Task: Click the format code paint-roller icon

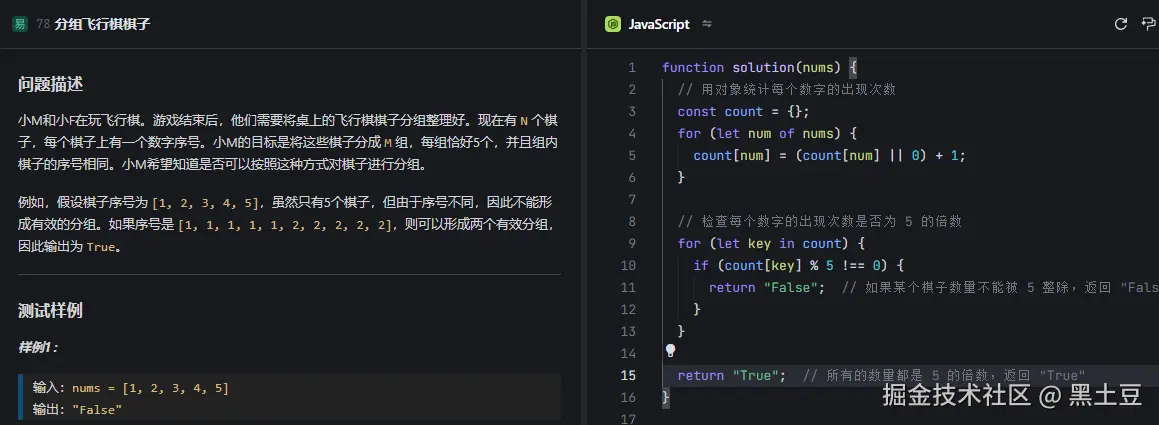Action: point(1148,24)
